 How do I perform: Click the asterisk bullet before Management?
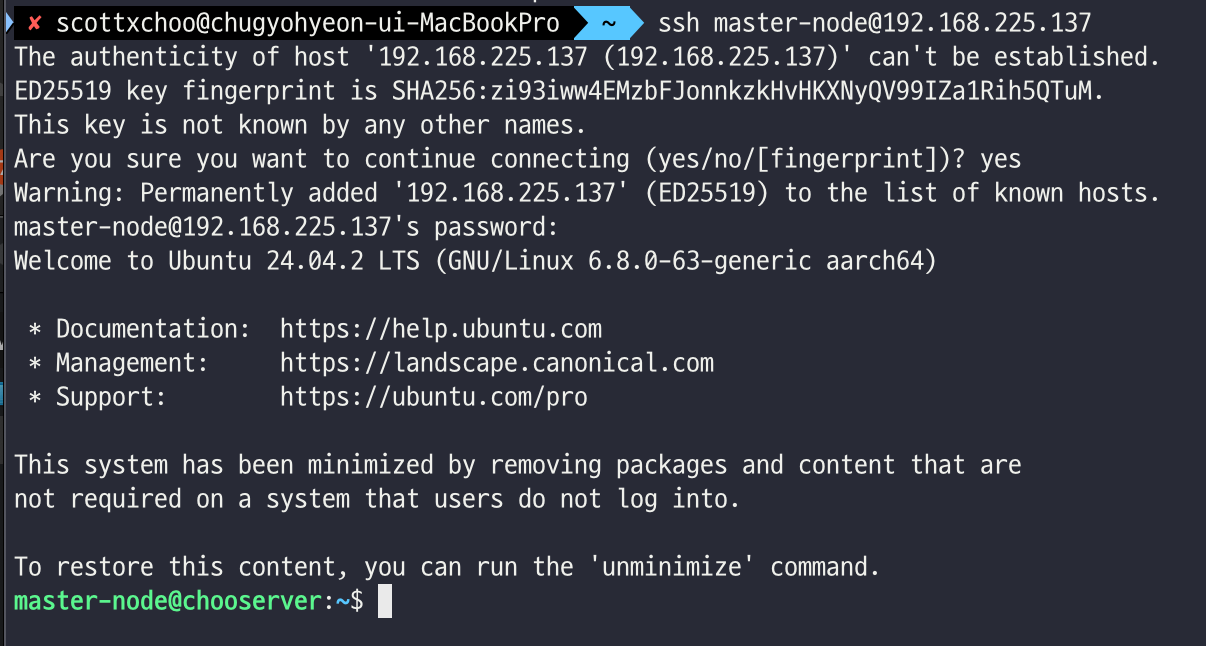tap(35, 363)
